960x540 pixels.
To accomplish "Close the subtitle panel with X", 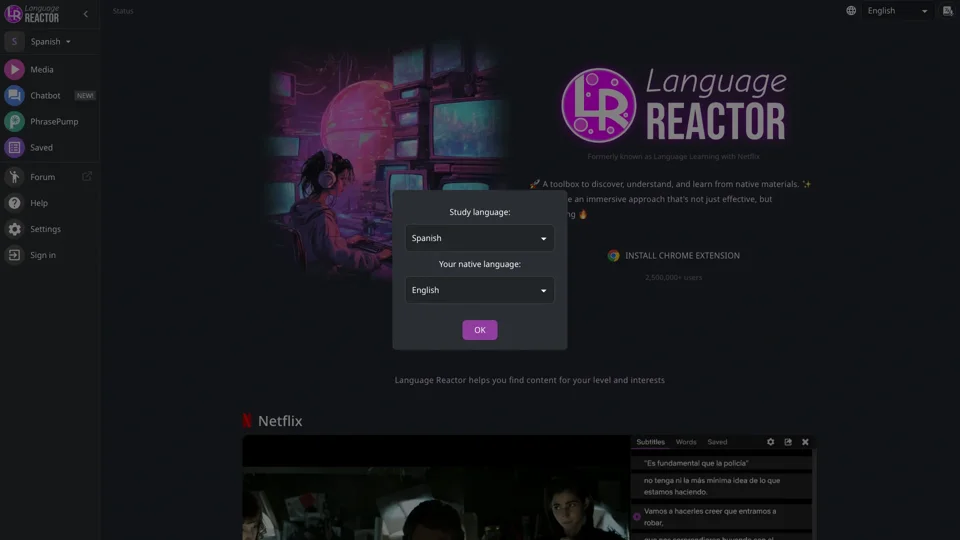I will pyautogui.click(x=805, y=442).
